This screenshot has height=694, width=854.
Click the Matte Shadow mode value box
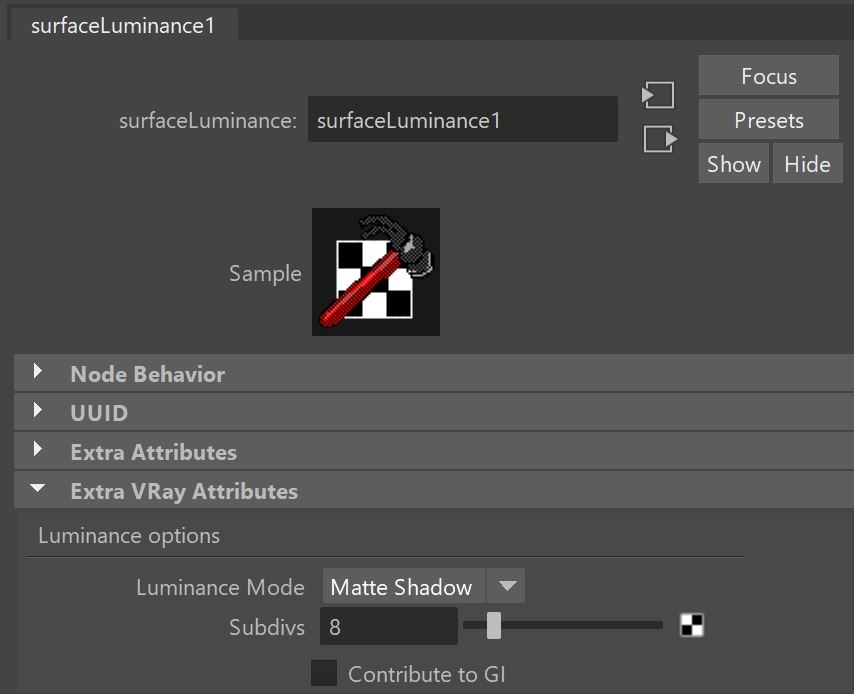pos(404,586)
